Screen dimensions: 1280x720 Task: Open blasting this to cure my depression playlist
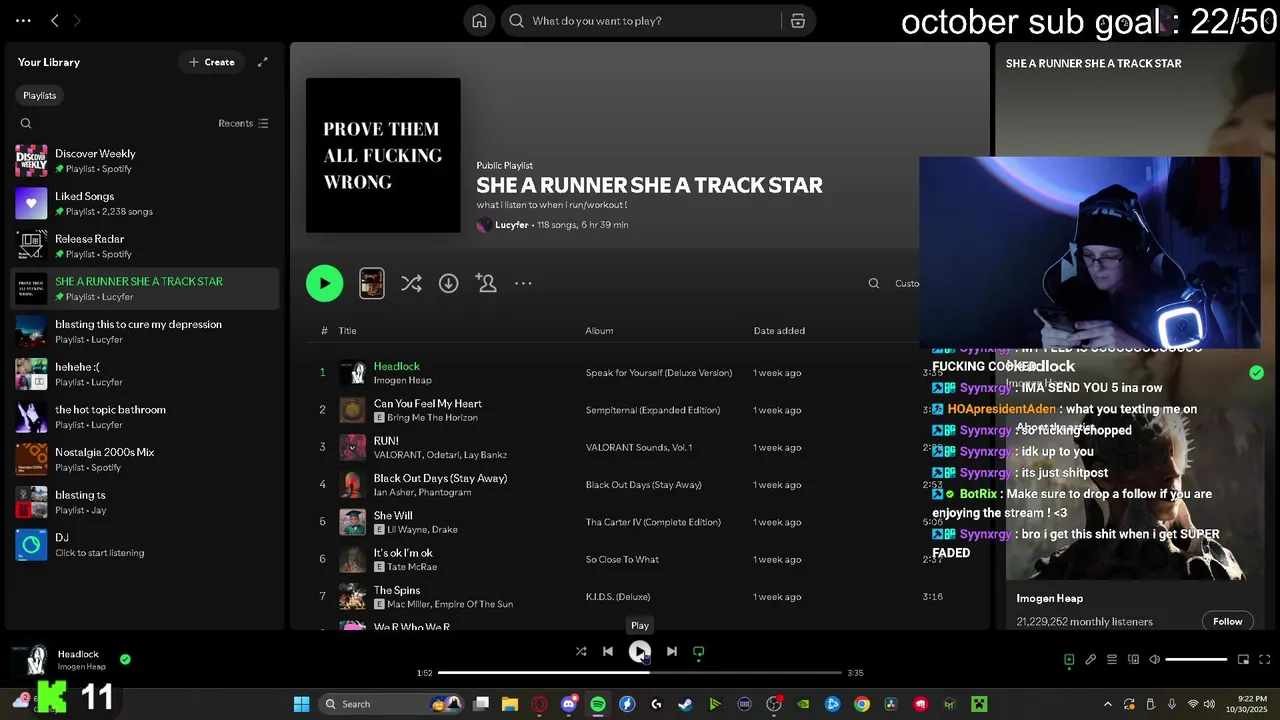point(145,332)
